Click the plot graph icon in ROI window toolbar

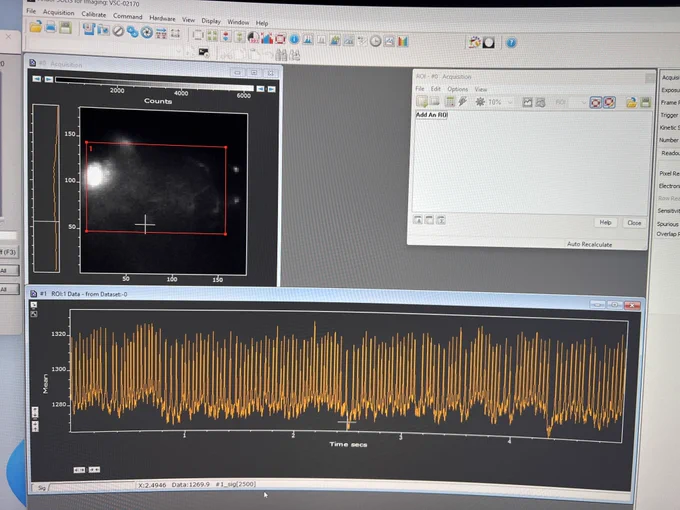tap(527, 102)
